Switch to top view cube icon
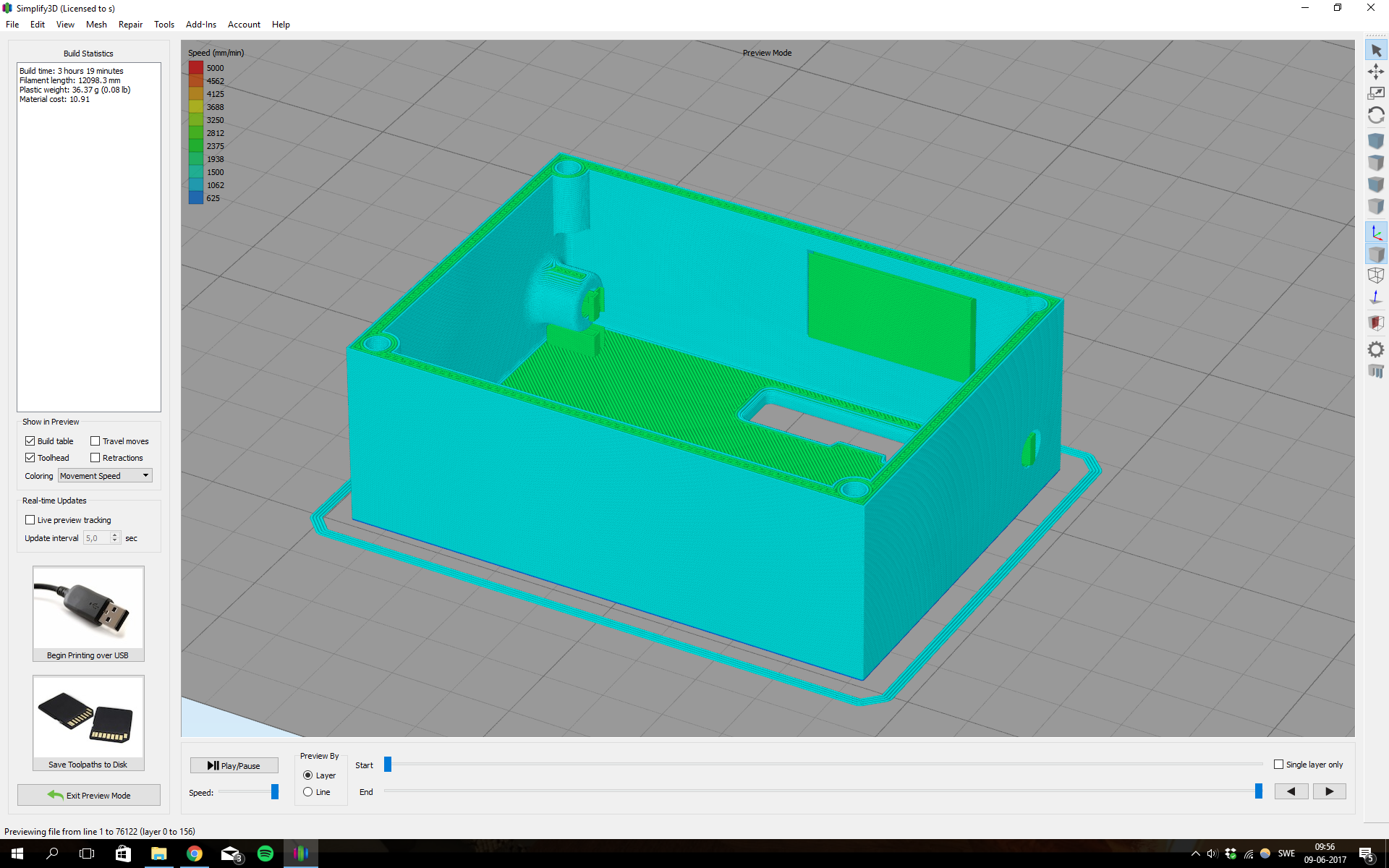The width and height of the screenshot is (1389, 868). pos(1376,163)
